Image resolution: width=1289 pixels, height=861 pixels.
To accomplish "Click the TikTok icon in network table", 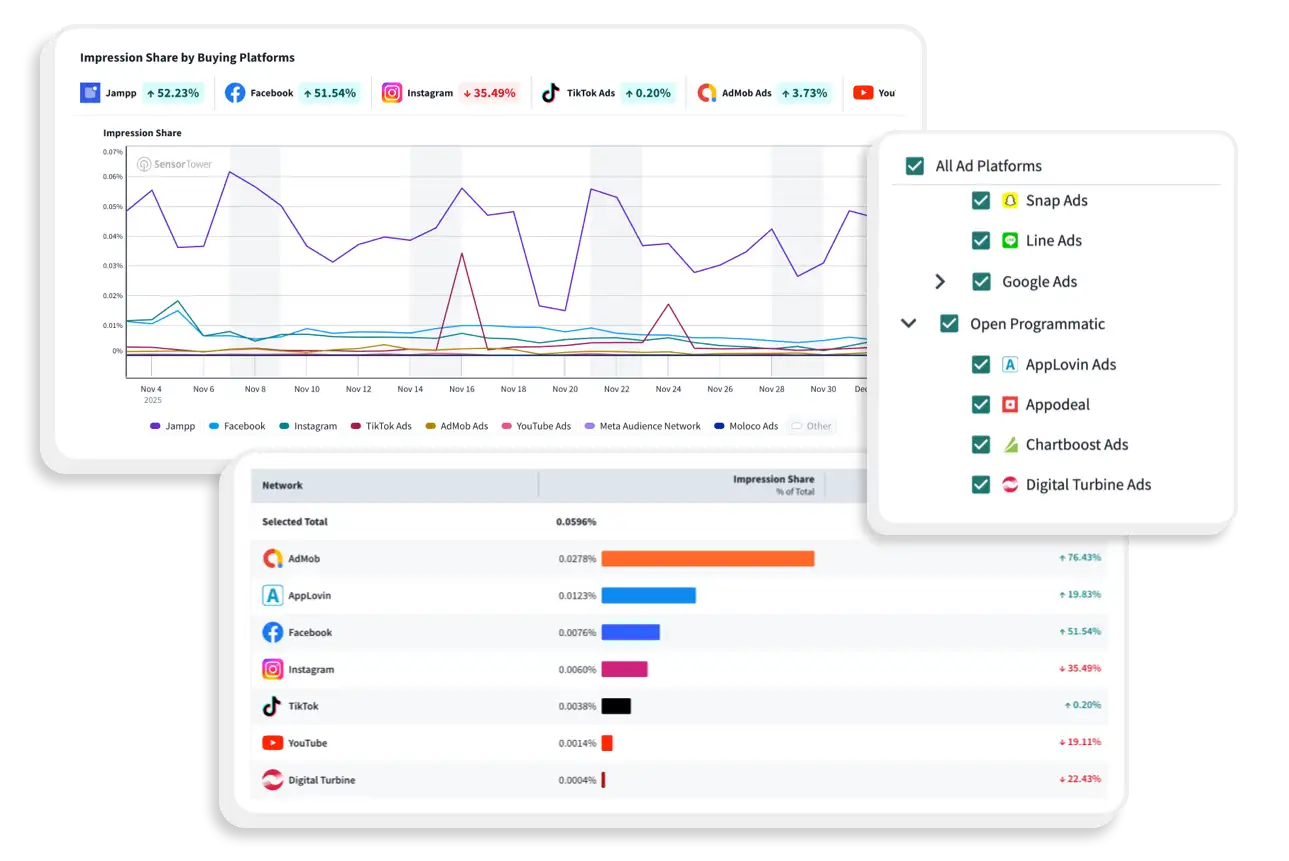I will click(272, 706).
